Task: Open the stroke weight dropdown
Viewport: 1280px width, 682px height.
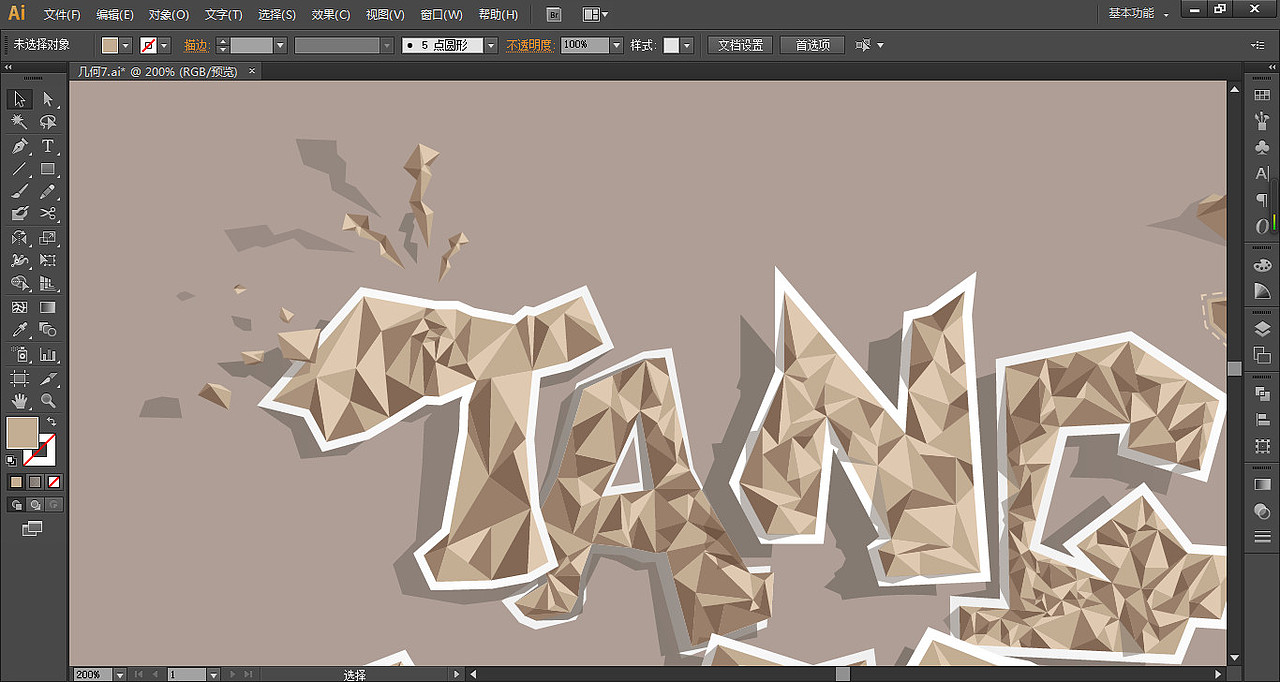Action: pyautogui.click(x=281, y=45)
